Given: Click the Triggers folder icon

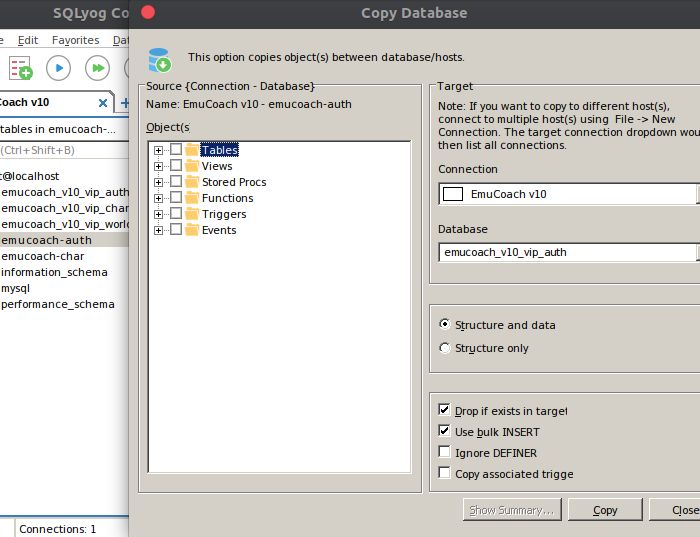Looking at the screenshot, I should (192, 214).
